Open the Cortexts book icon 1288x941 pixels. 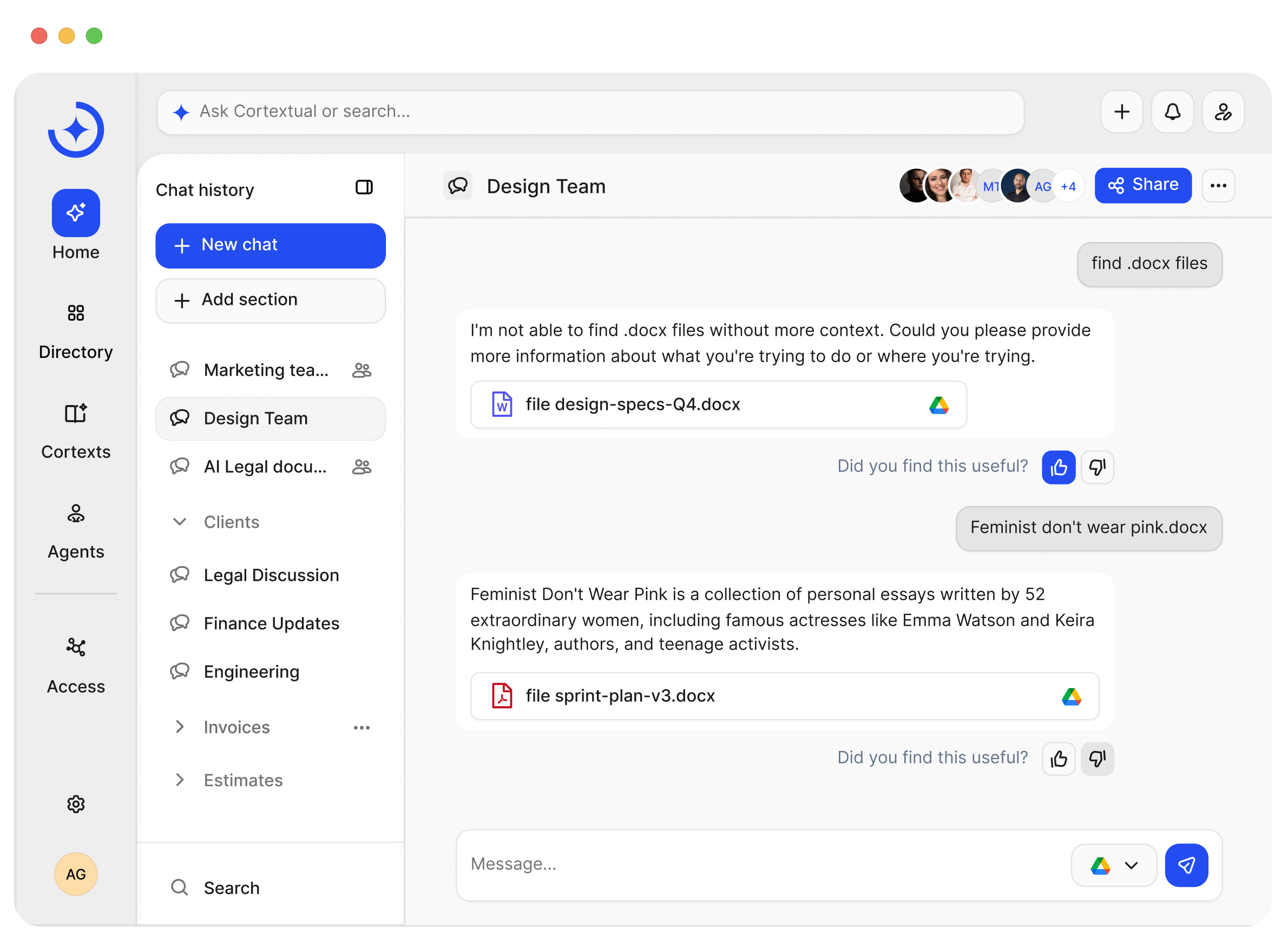coord(76,413)
